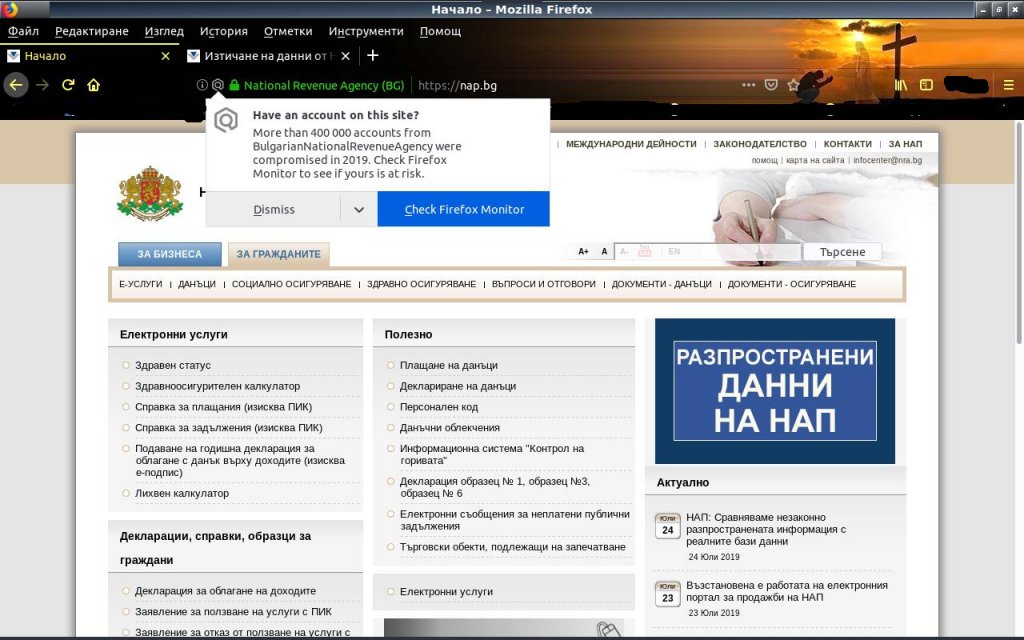Toggle the sidebar view icon
The height and width of the screenshot is (640, 1024).
point(926,85)
